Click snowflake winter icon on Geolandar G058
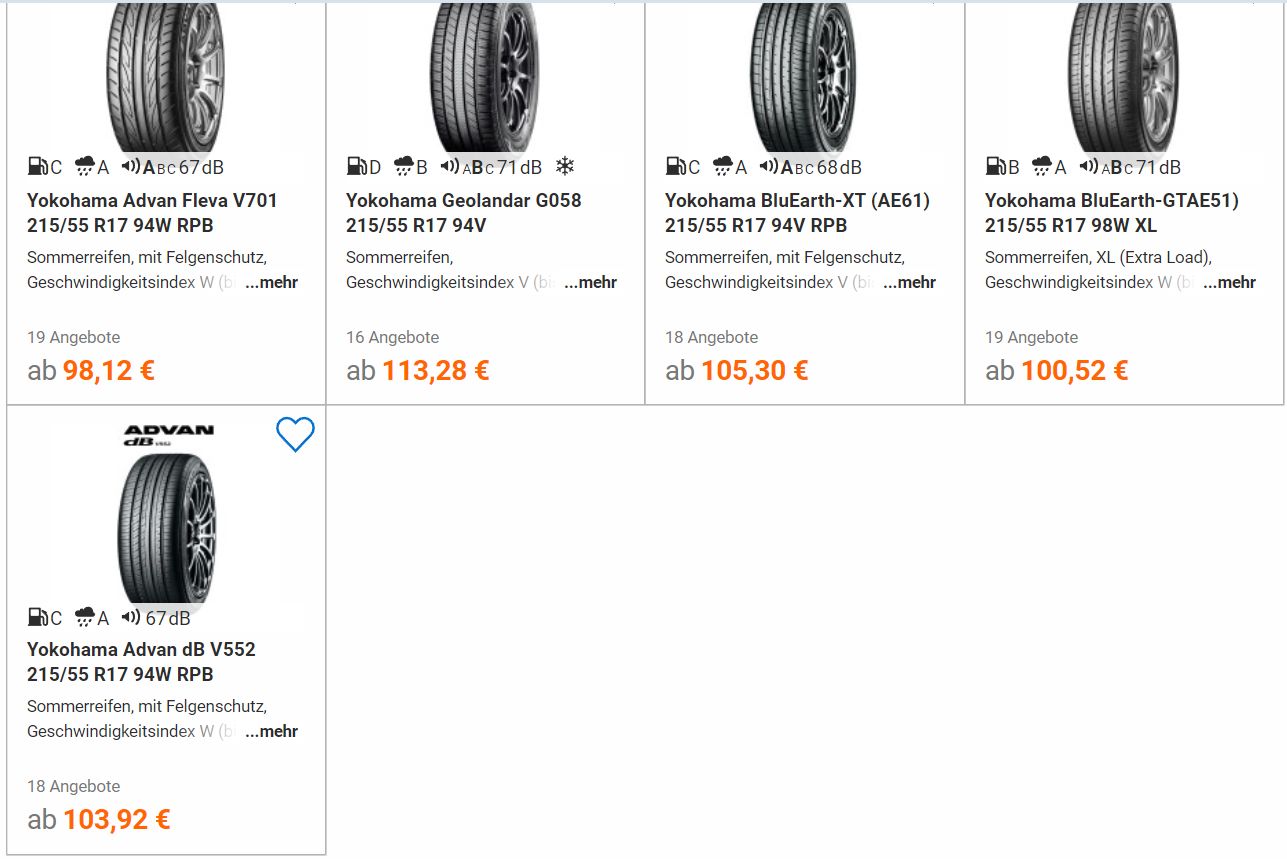Image resolution: width=1287 pixels, height=859 pixels. 565,166
